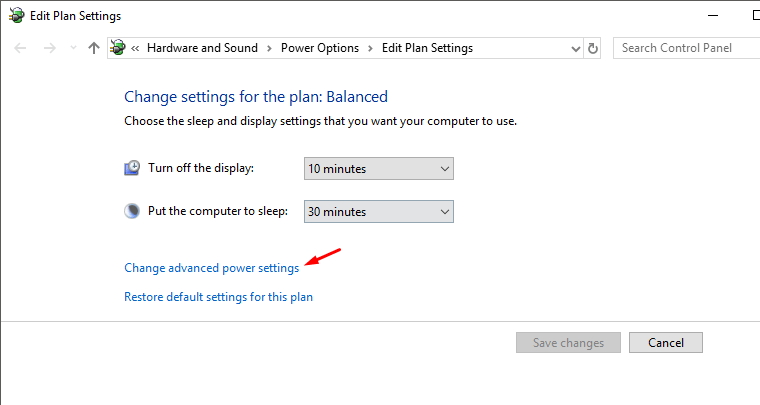The height and width of the screenshot is (405, 760).
Task: Click the power plan icon in address bar
Action: pyautogui.click(x=119, y=48)
